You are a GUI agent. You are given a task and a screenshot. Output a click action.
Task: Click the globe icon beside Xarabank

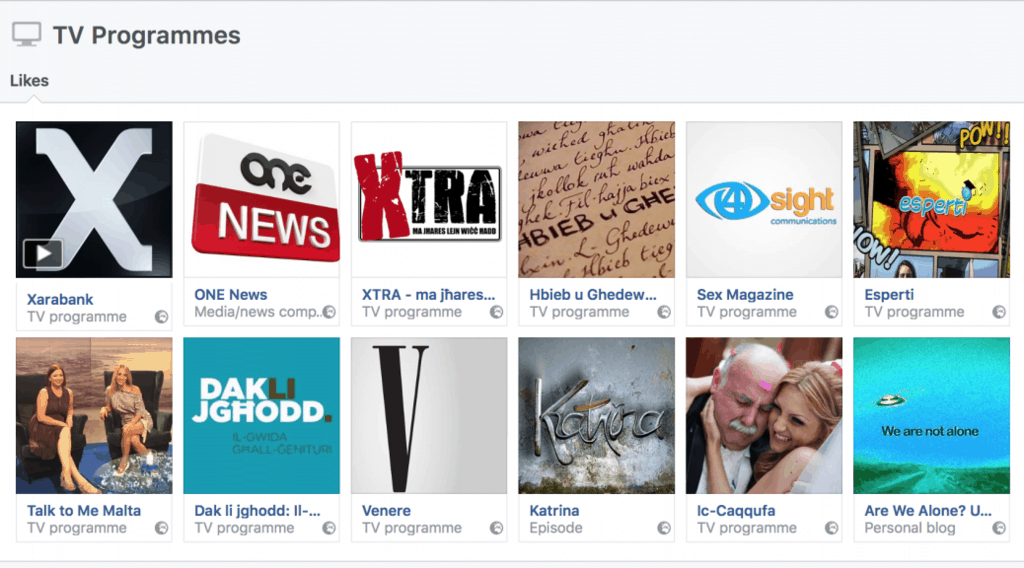(x=161, y=317)
